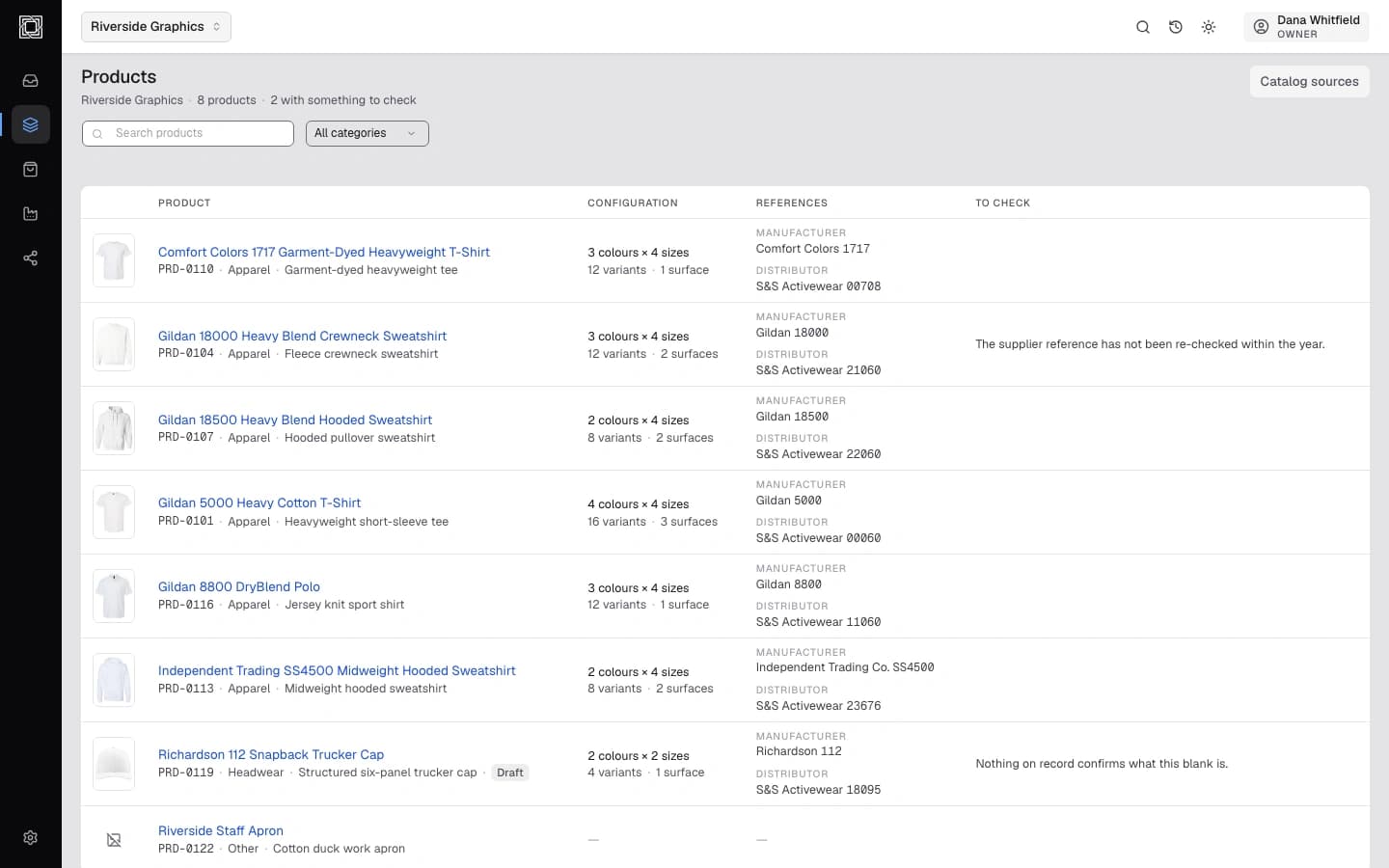Viewport: 1389px width, 868px height.
Task: Click the PRD-0122 product code
Action: coord(186,849)
